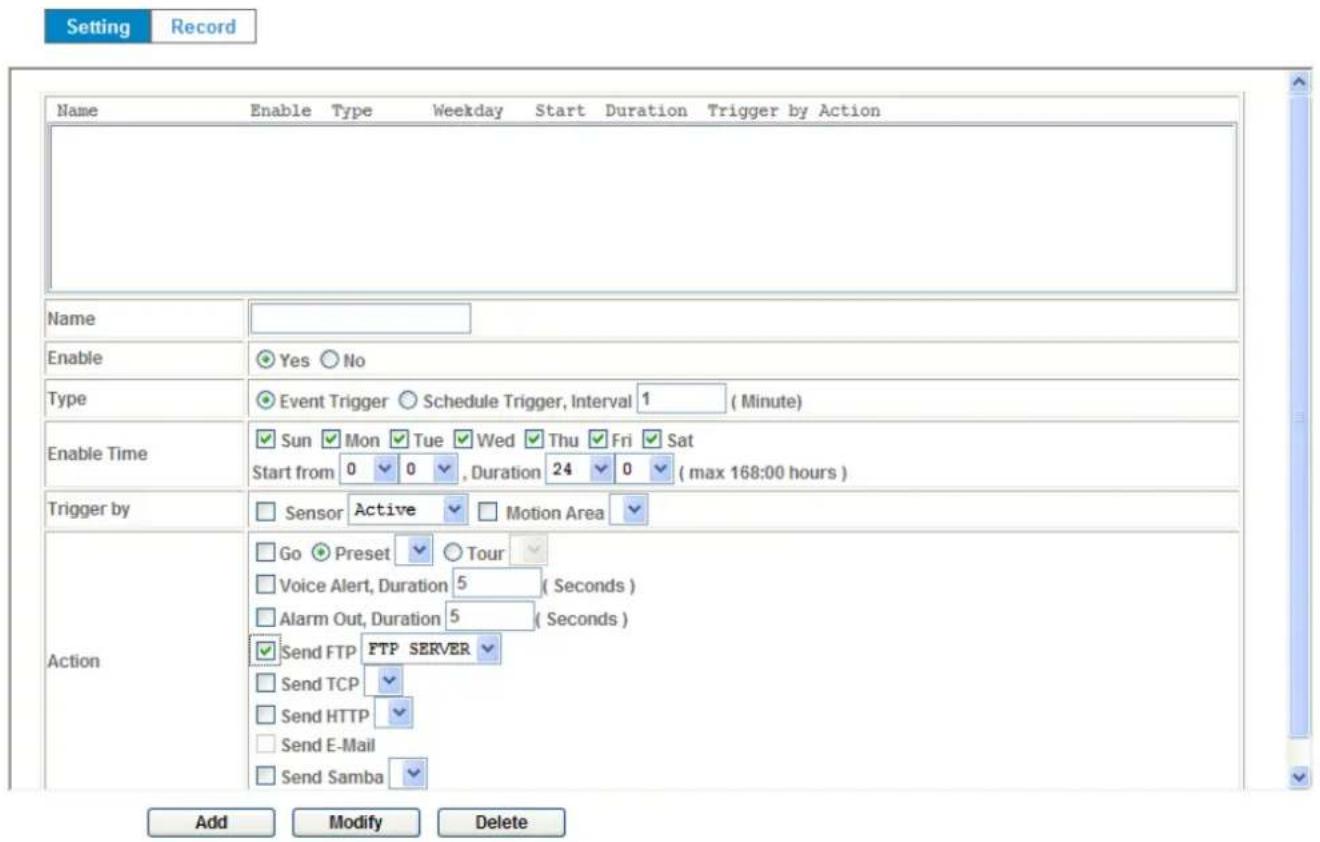
Task: Check the Go action checkbox
Action: [266, 553]
